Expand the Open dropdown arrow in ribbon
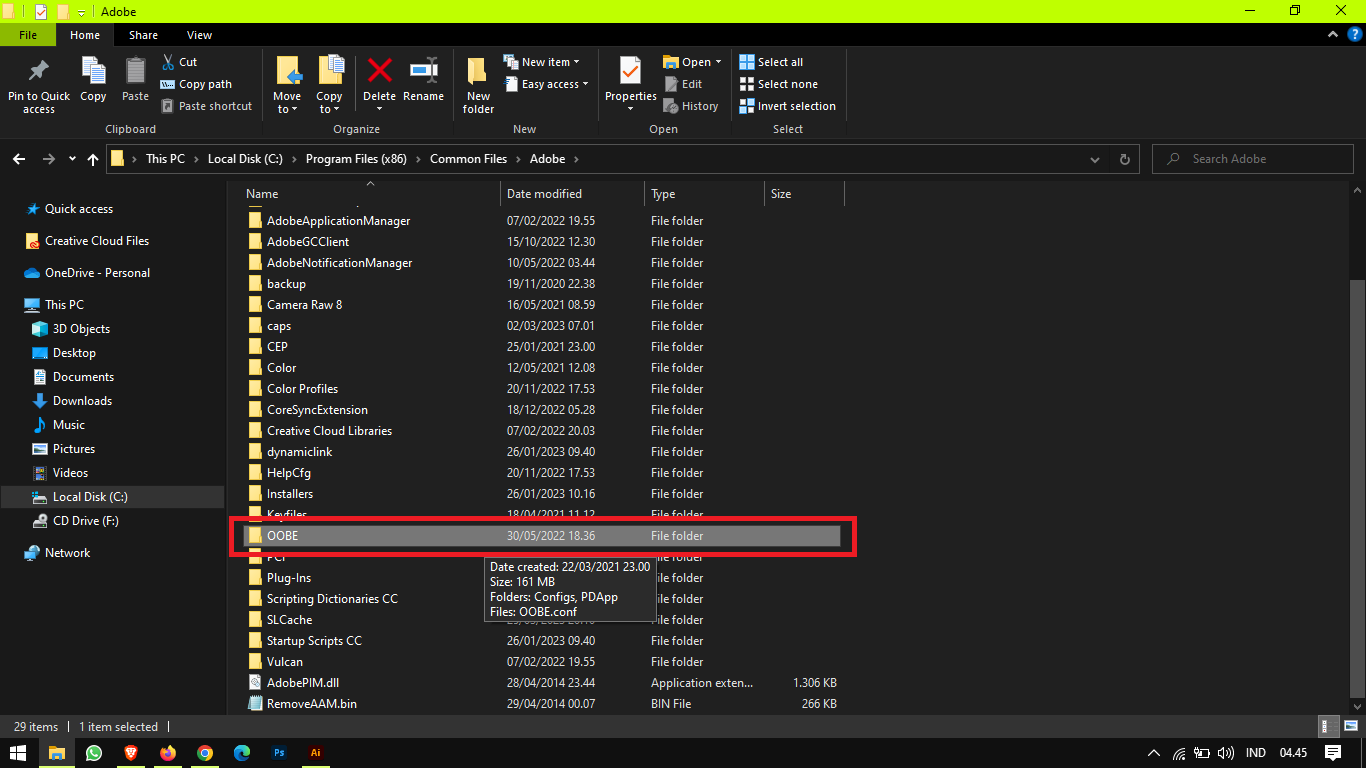This screenshot has height=768, width=1366. pyautogui.click(x=718, y=62)
